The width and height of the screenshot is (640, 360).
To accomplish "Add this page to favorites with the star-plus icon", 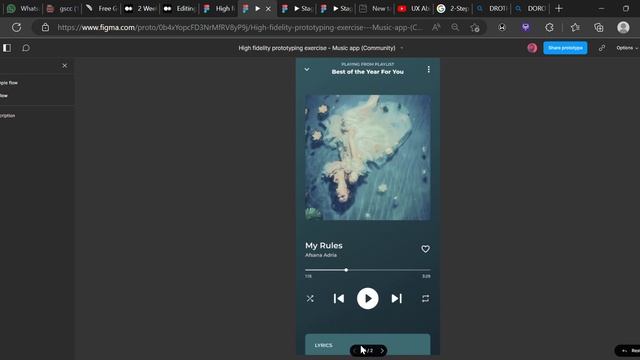I will pos(474,27).
